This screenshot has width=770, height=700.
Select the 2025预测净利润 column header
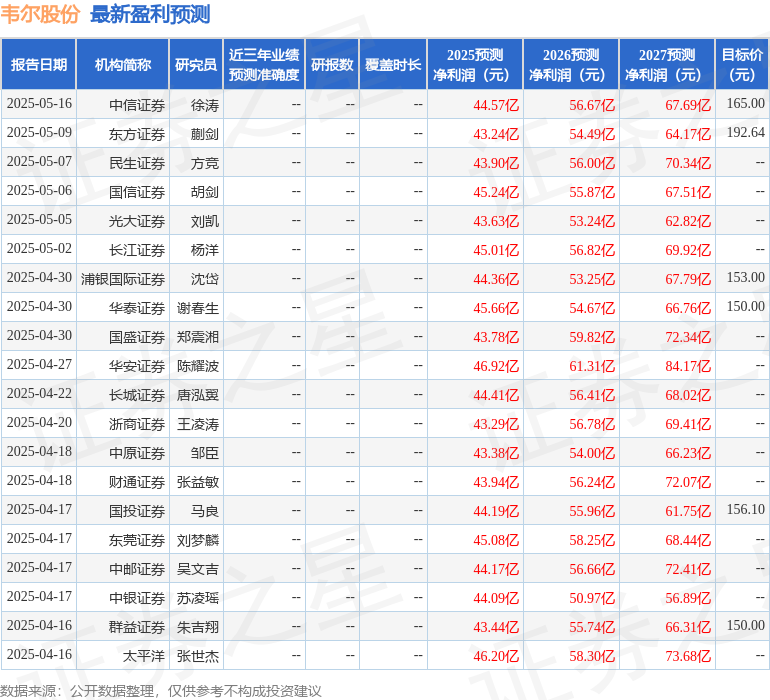pyautogui.click(x=475, y=65)
